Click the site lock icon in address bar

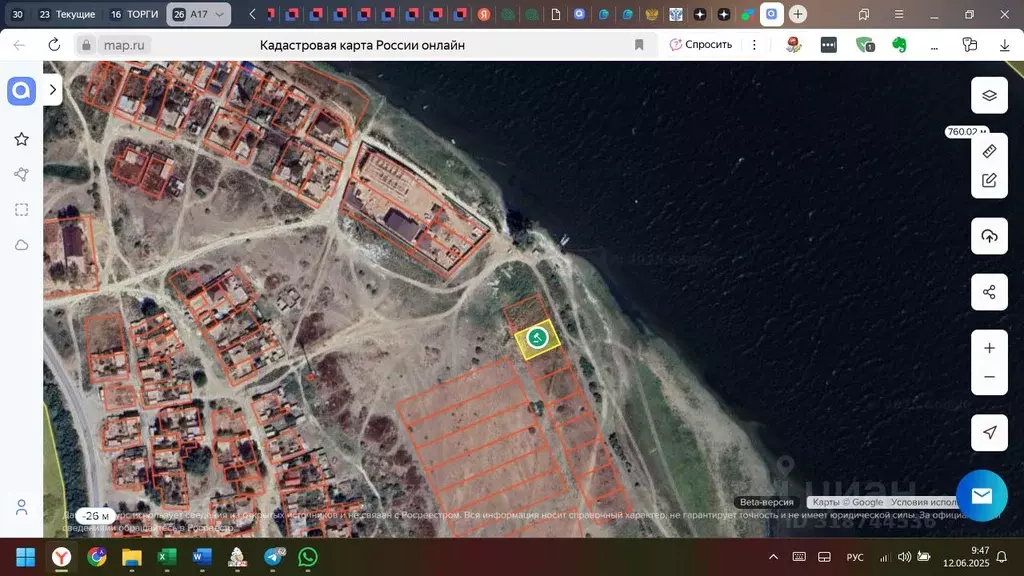[86, 45]
